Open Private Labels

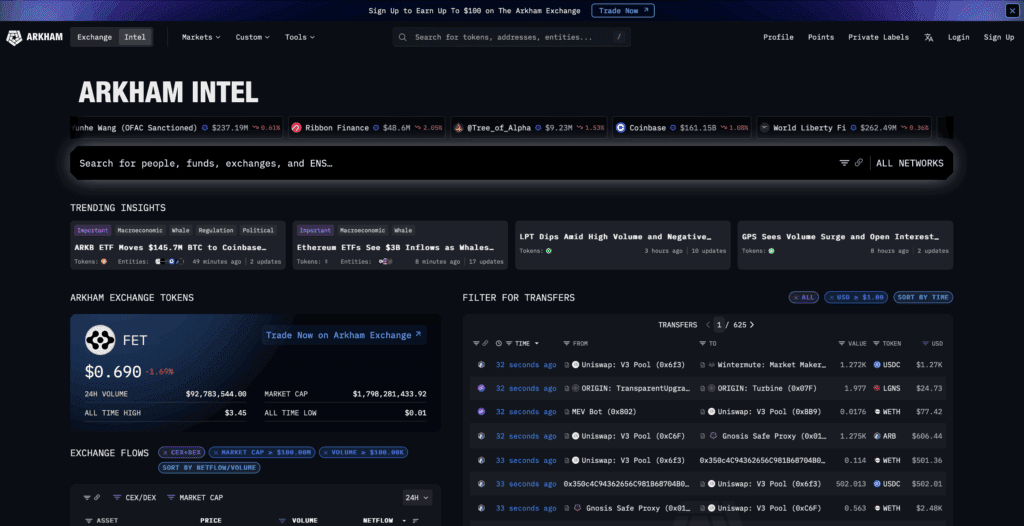click(x=878, y=37)
